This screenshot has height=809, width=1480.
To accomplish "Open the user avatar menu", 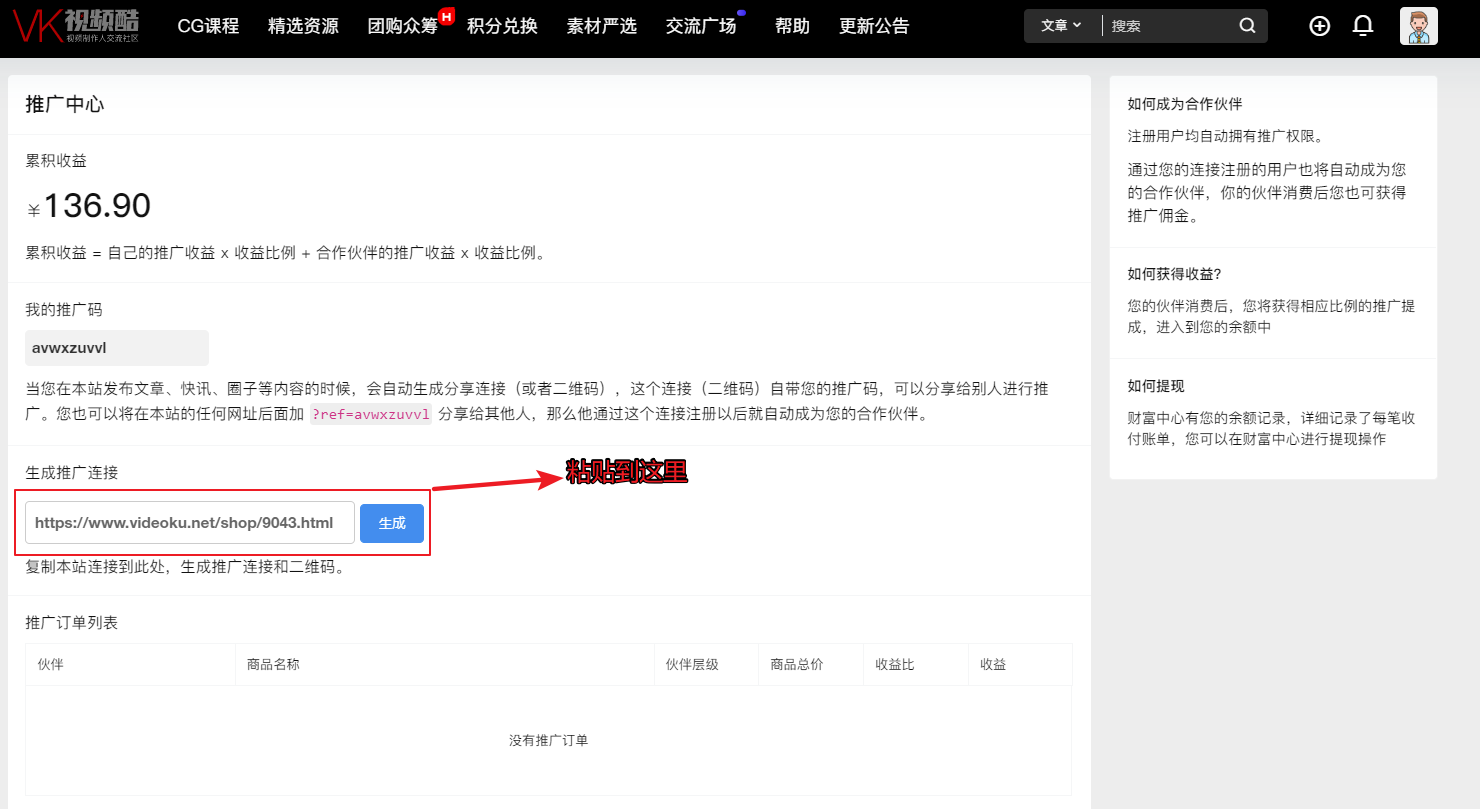I will (1418, 26).
